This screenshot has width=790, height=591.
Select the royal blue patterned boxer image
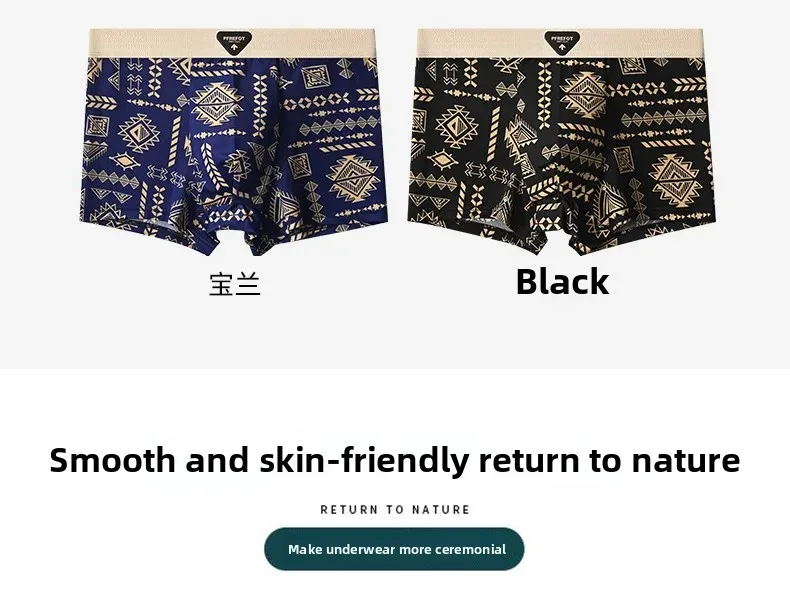(x=234, y=142)
